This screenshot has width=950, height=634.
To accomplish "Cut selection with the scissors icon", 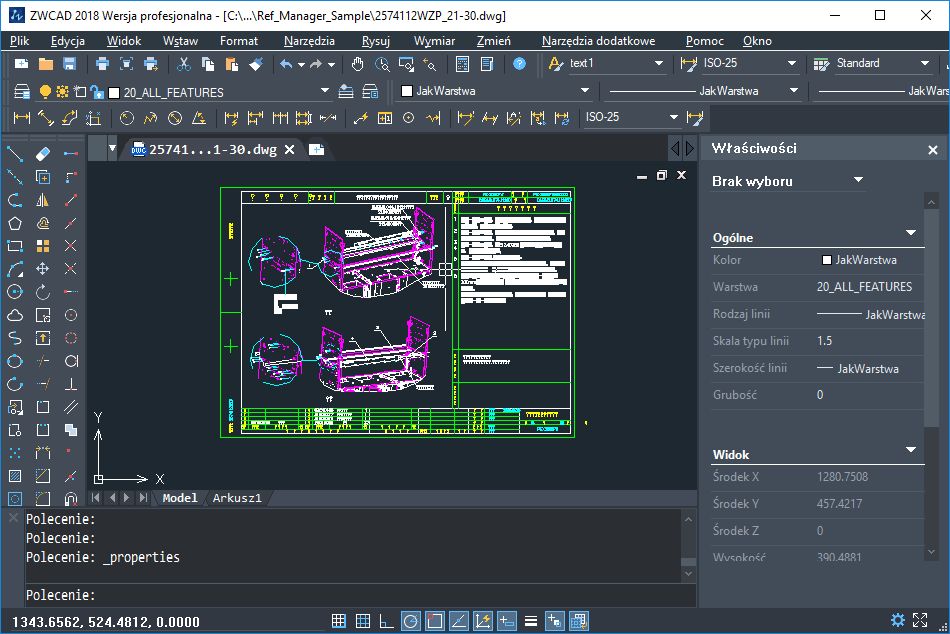I will click(x=184, y=64).
